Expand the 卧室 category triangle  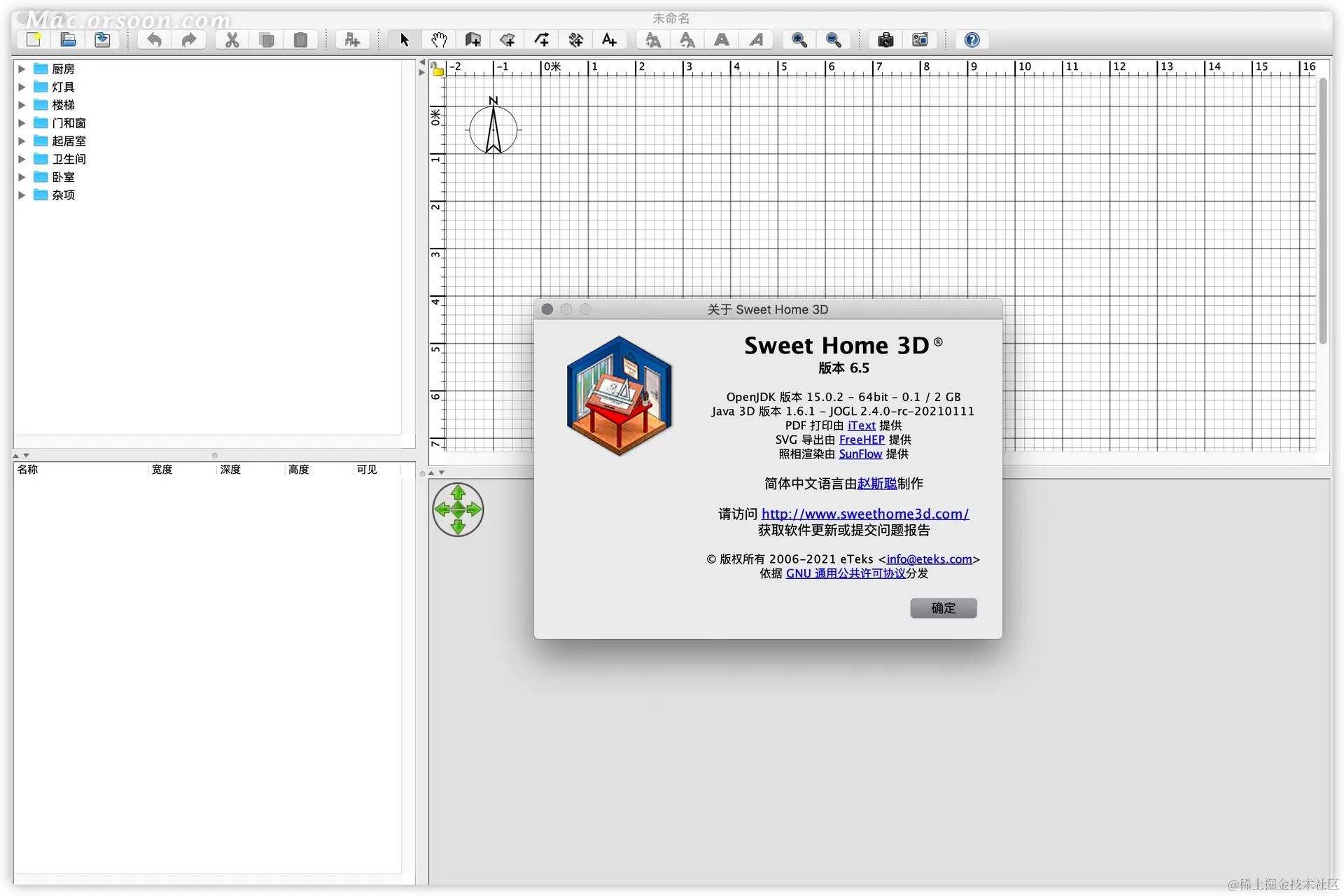tap(22, 177)
